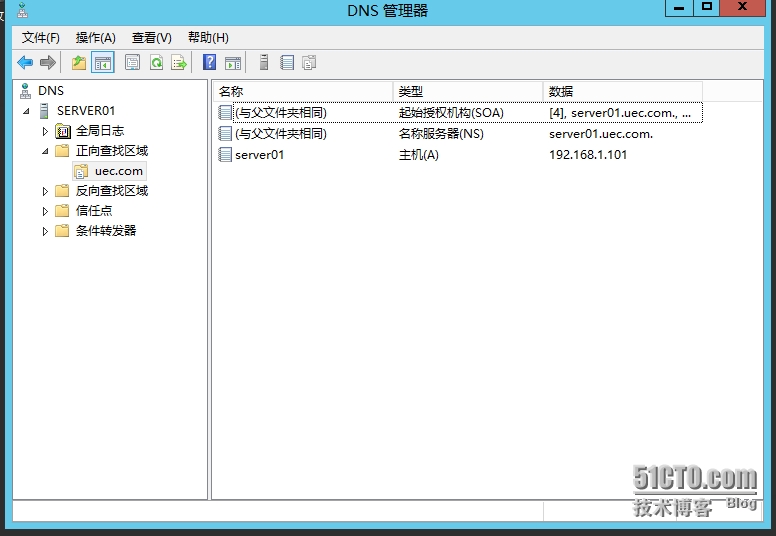
Task: Click the 全局日志 log icon
Action: pos(63,131)
